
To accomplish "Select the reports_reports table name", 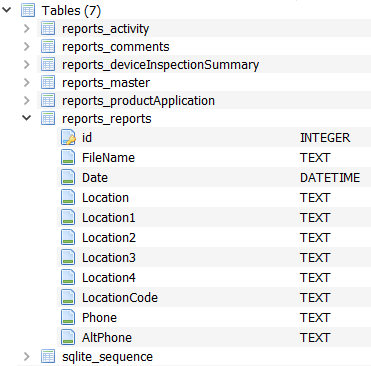I will tap(107, 119).
